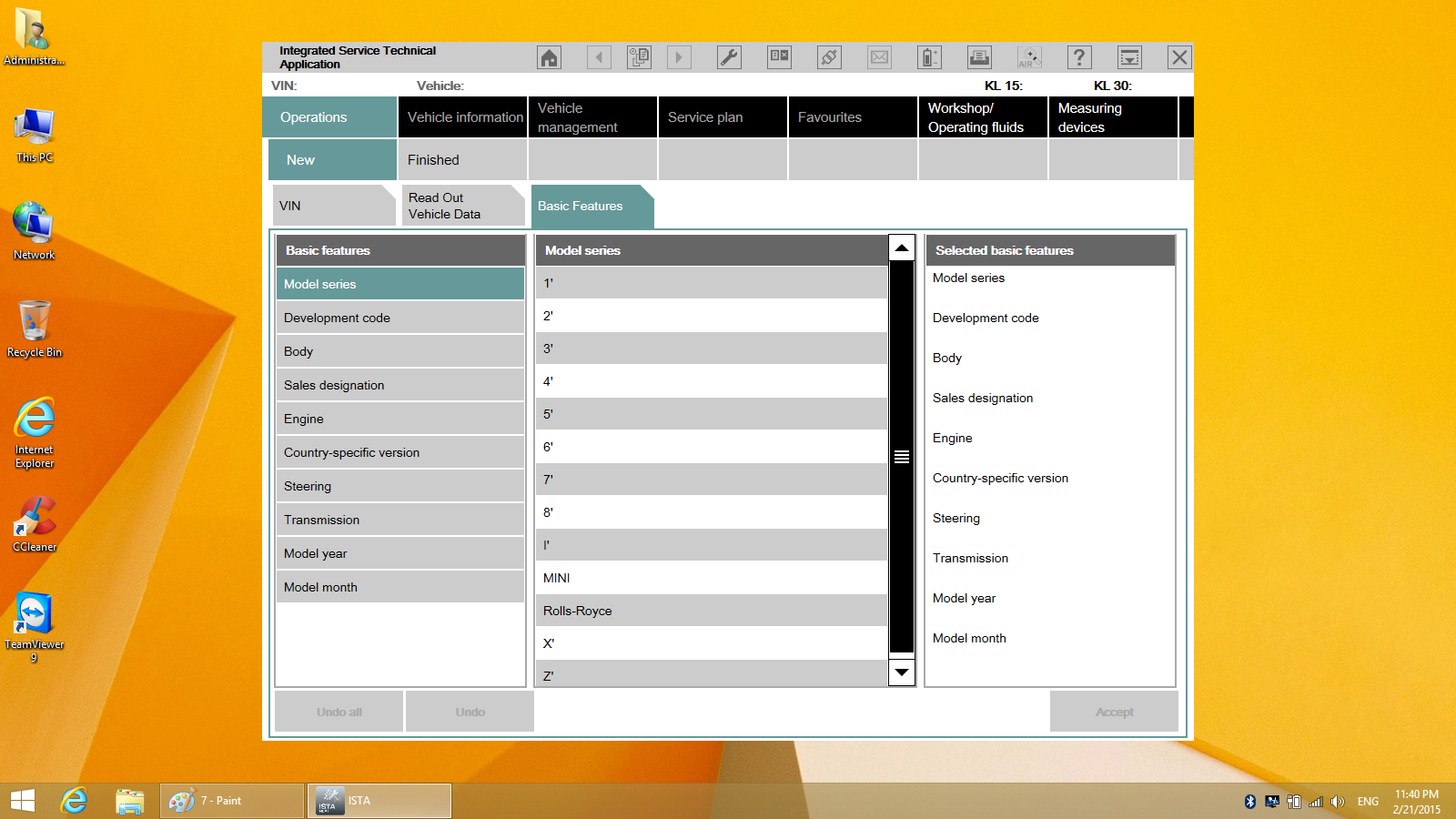Viewport: 1456px width, 819px height.
Task: Choose model series 6'
Action: (x=712, y=447)
